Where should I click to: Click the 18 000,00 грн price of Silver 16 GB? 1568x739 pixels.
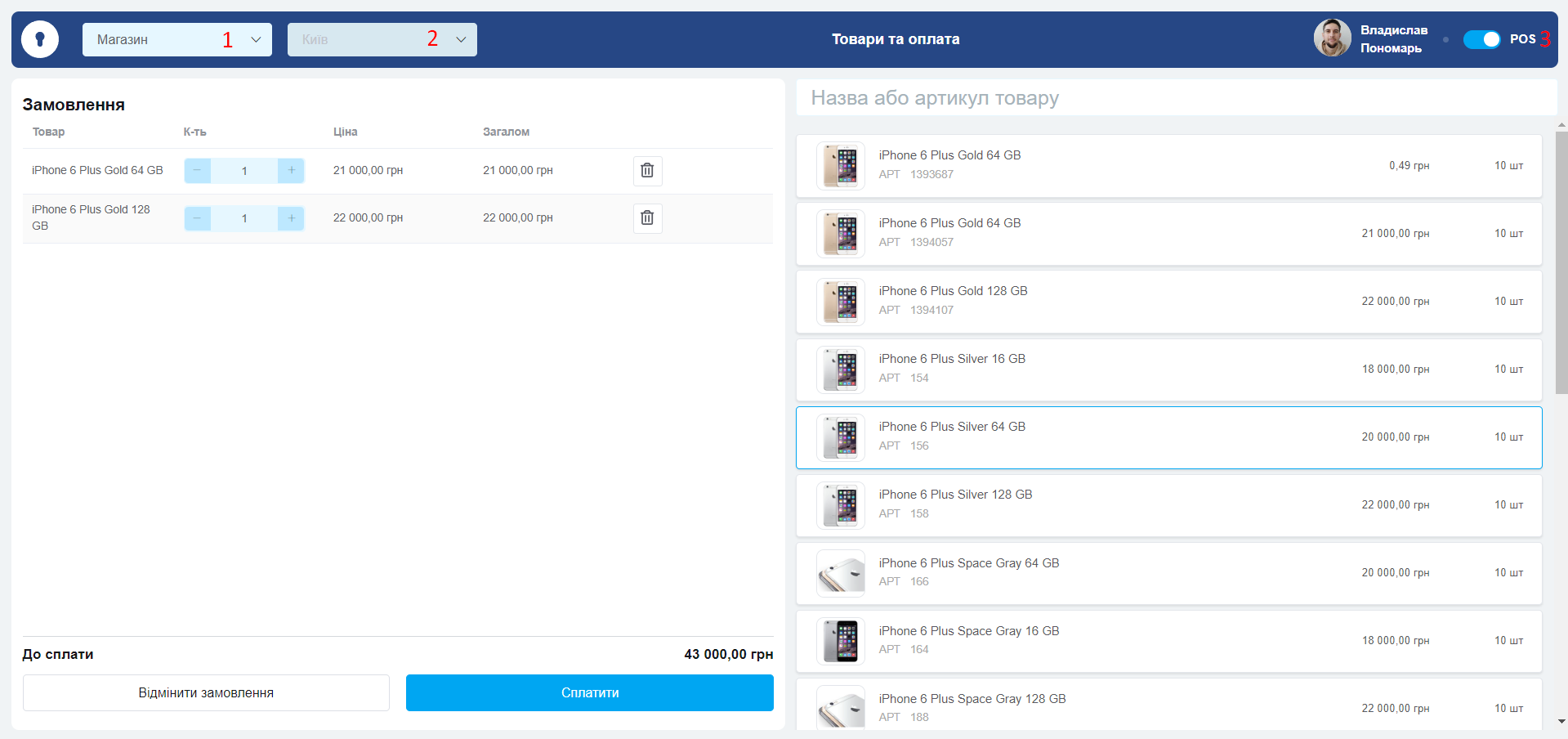tap(1396, 369)
